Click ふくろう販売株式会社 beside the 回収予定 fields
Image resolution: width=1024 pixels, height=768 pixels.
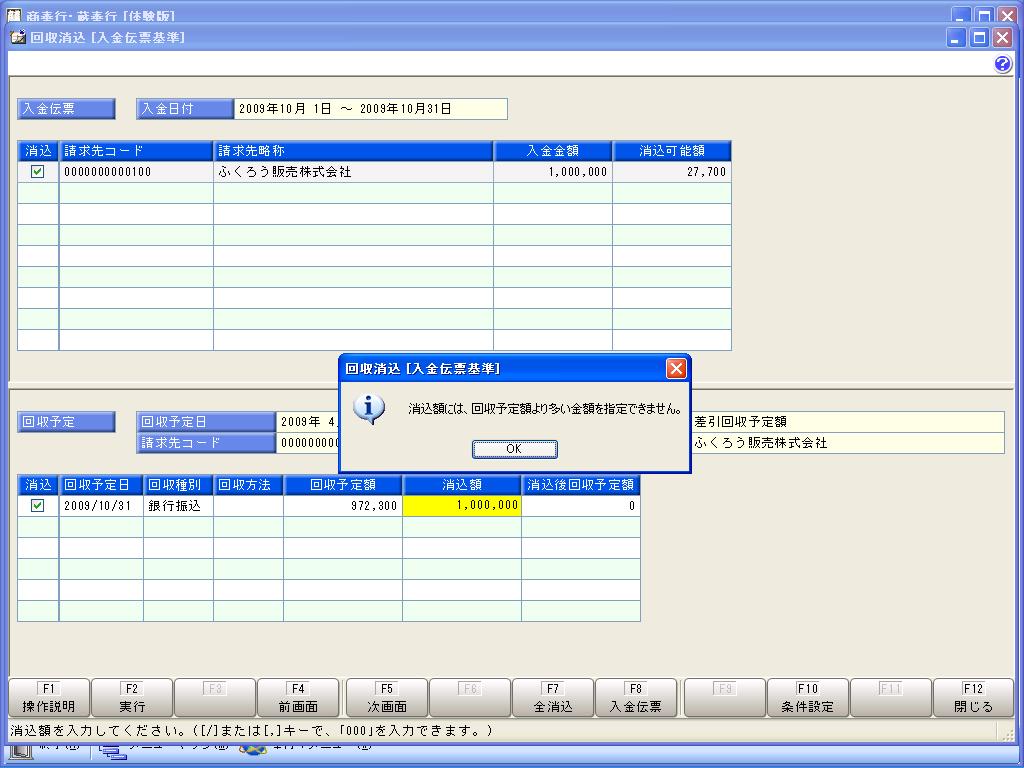(x=848, y=443)
